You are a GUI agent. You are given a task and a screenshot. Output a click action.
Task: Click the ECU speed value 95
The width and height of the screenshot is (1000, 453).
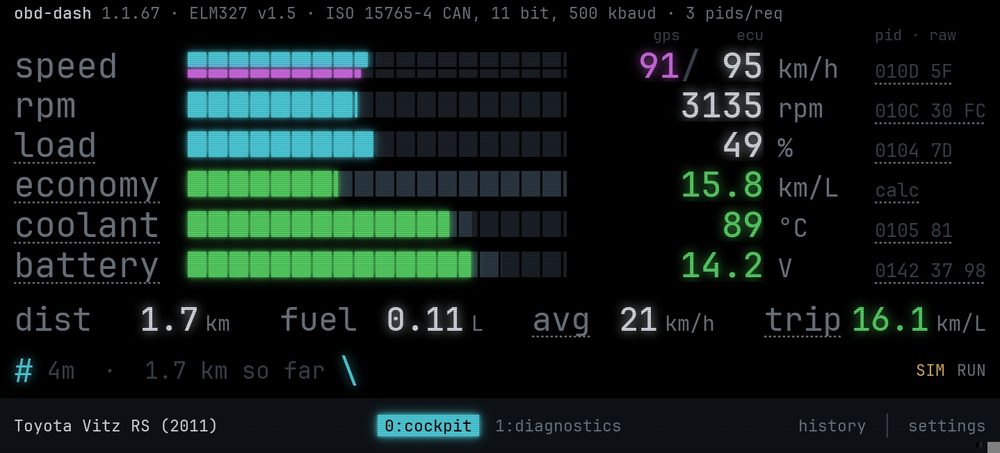[x=742, y=66]
